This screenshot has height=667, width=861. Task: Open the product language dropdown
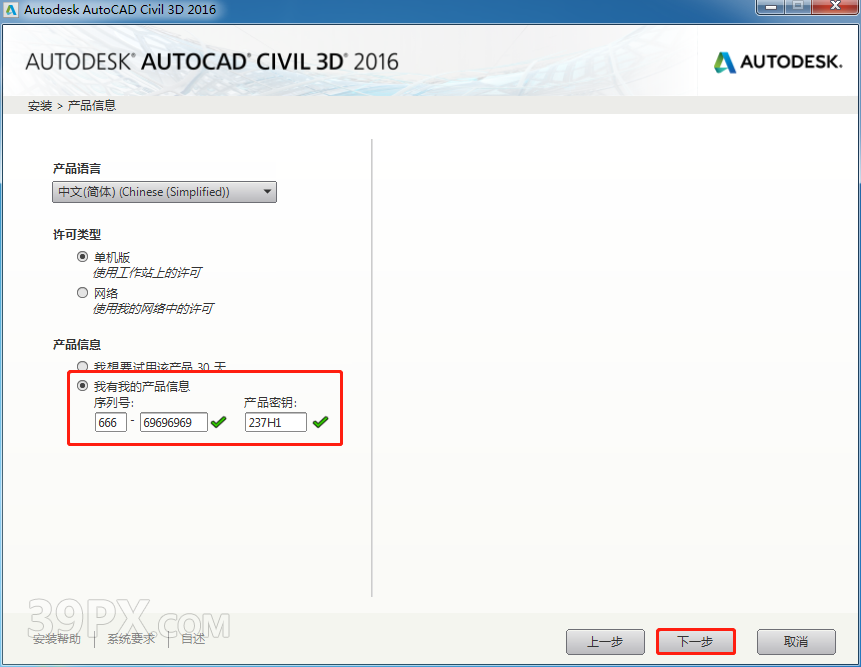click(x=164, y=192)
